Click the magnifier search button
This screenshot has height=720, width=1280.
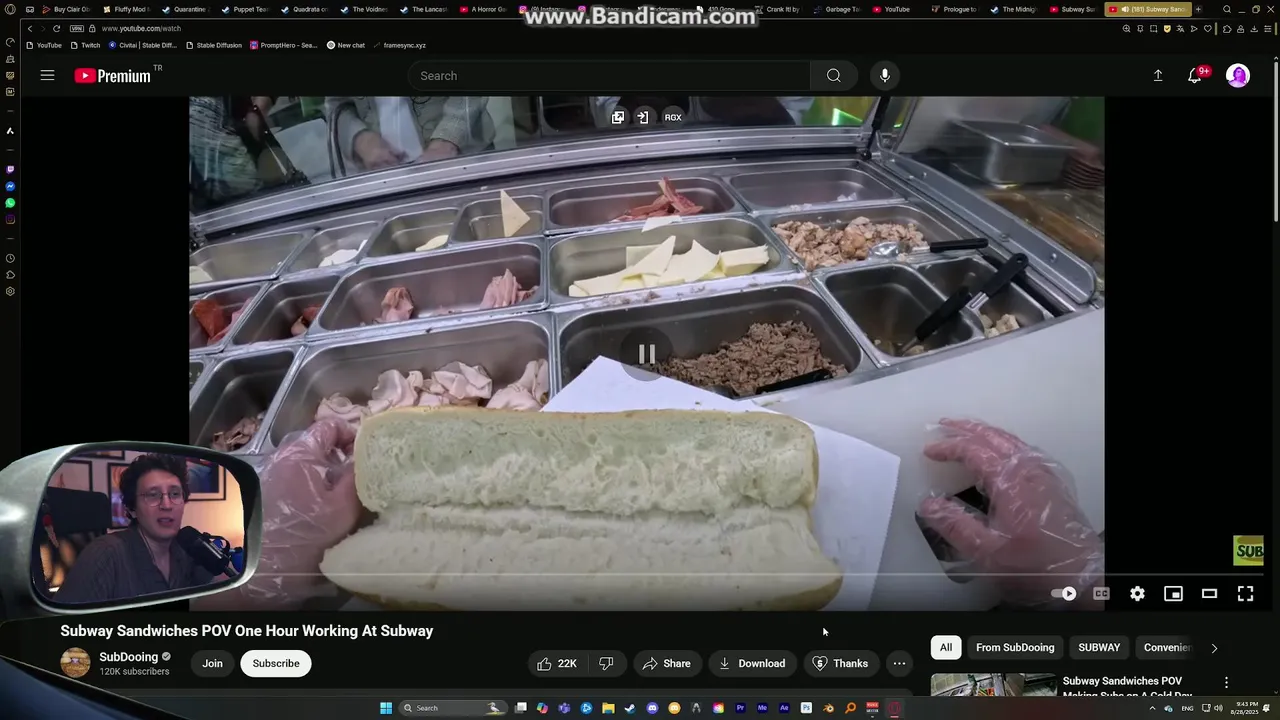[x=833, y=76]
